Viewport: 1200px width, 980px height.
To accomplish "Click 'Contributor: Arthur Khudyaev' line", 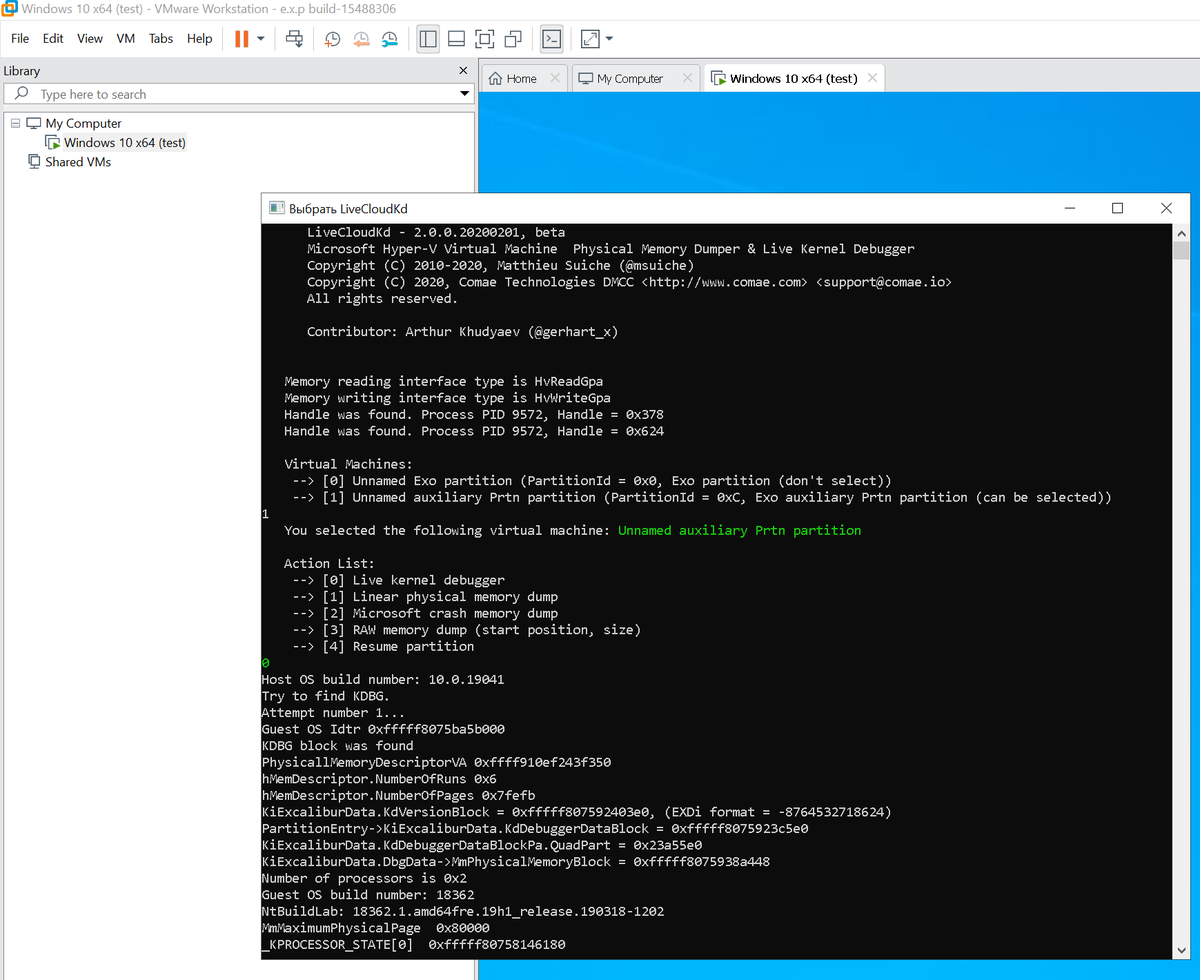I will (x=462, y=332).
